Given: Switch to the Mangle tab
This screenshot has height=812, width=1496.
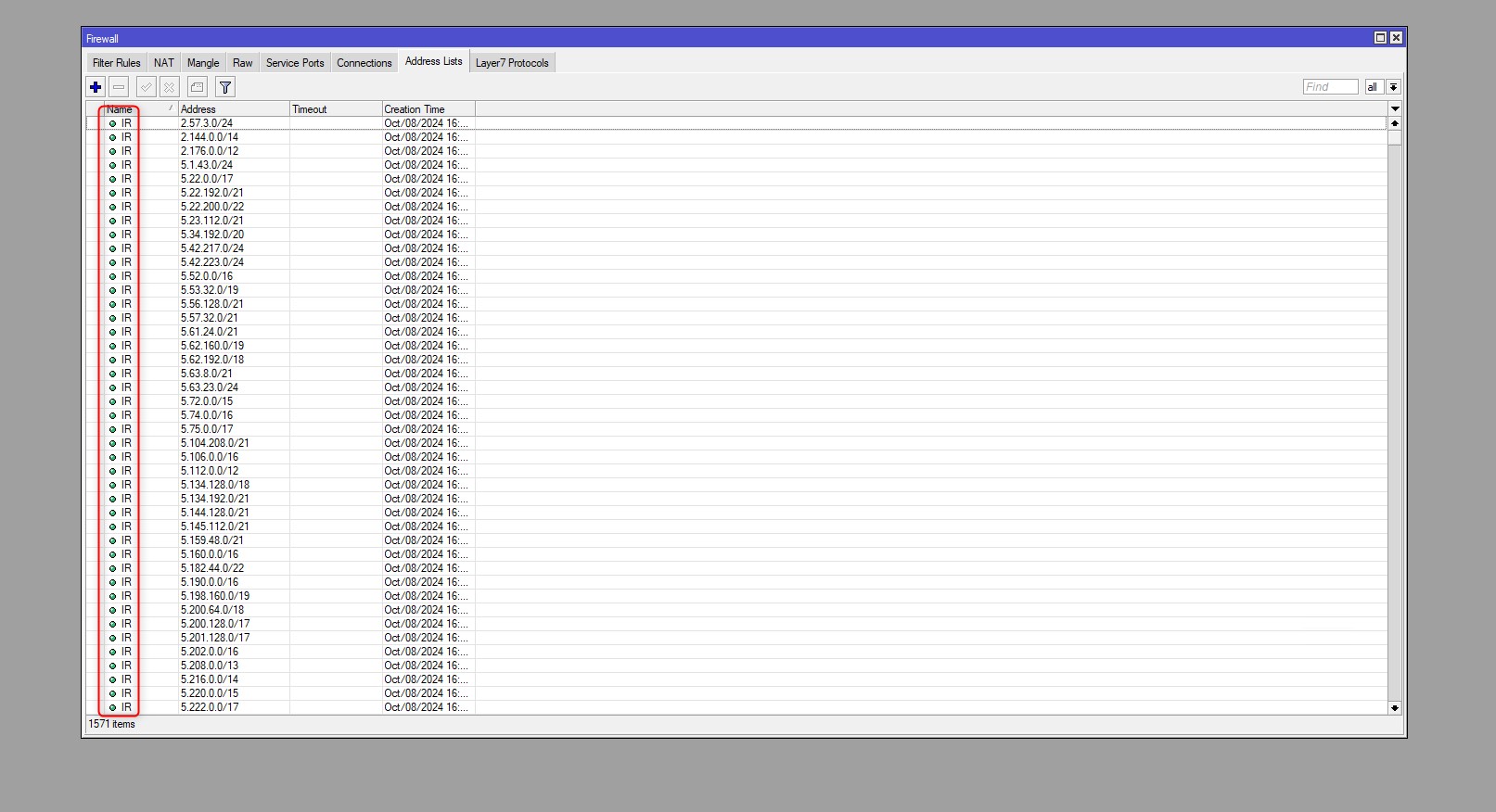Looking at the screenshot, I should pyautogui.click(x=203, y=63).
